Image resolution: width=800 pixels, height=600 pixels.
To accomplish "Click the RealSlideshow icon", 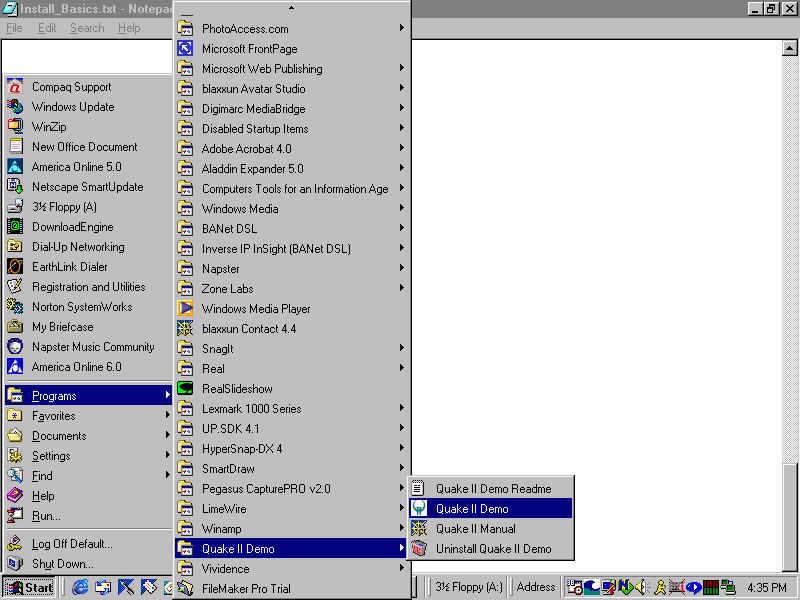I will 185,389.
